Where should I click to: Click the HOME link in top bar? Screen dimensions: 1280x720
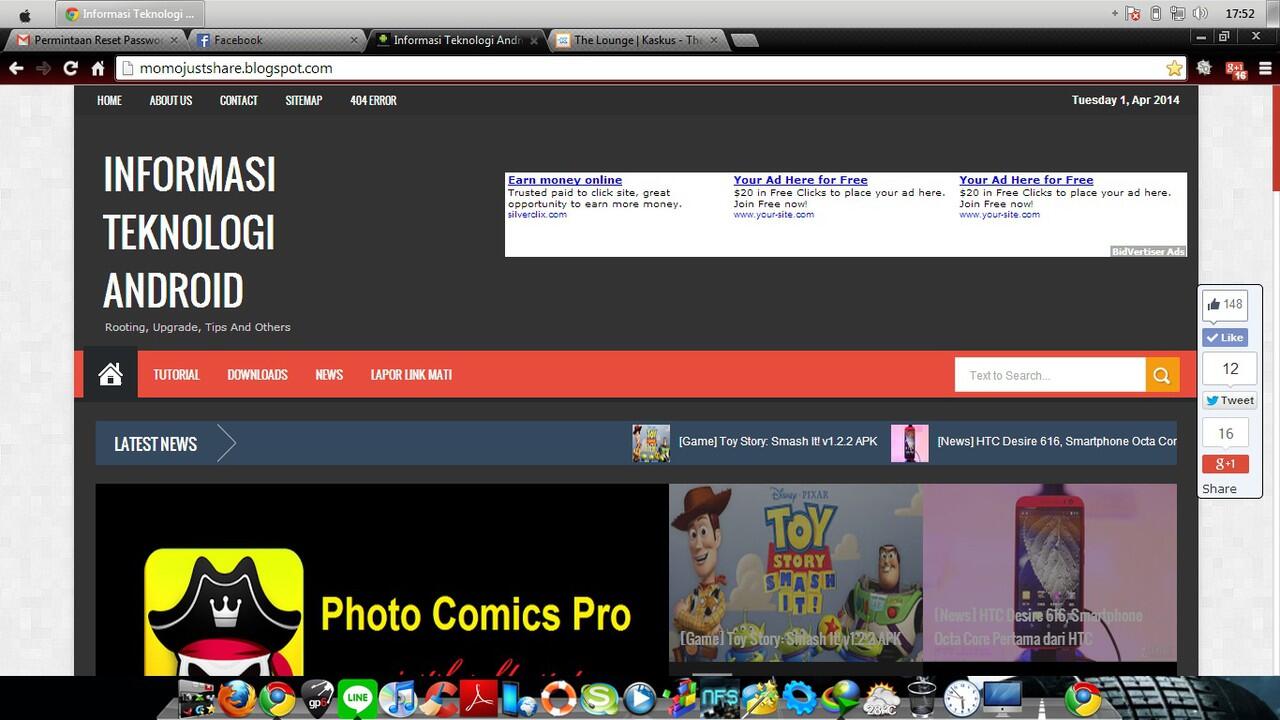point(109,100)
